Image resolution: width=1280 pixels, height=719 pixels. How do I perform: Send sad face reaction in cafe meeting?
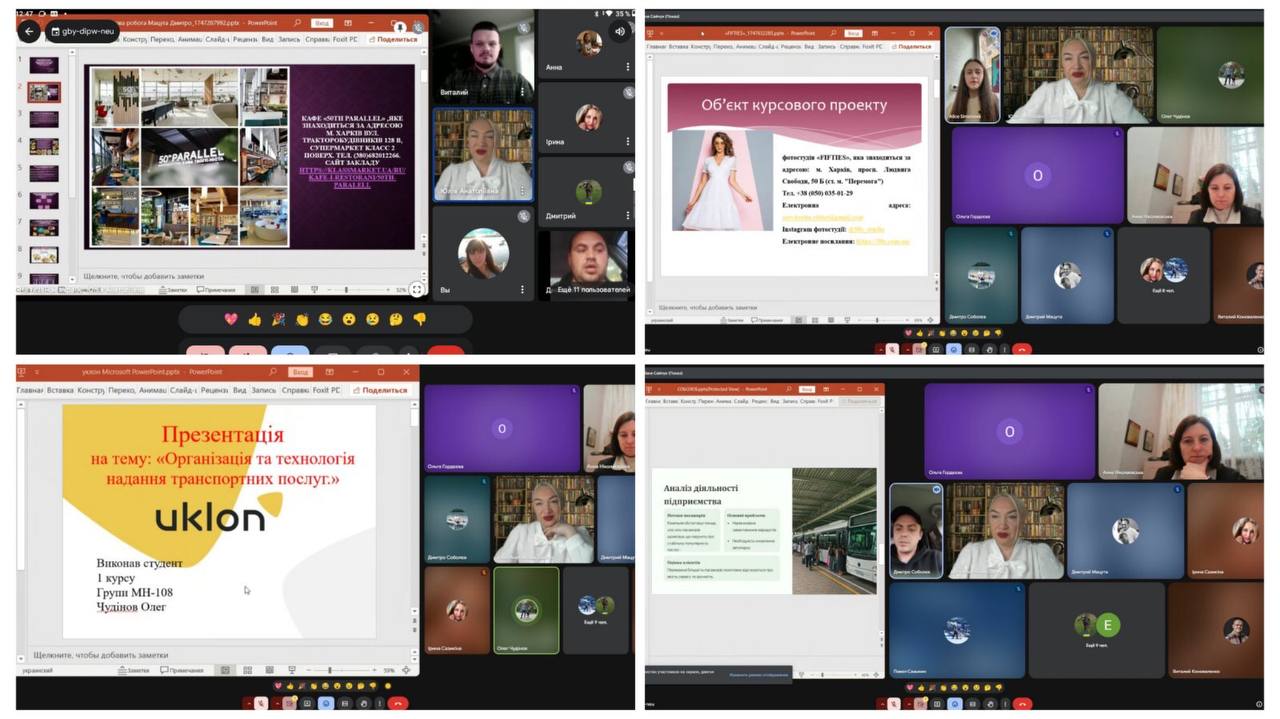(372, 319)
